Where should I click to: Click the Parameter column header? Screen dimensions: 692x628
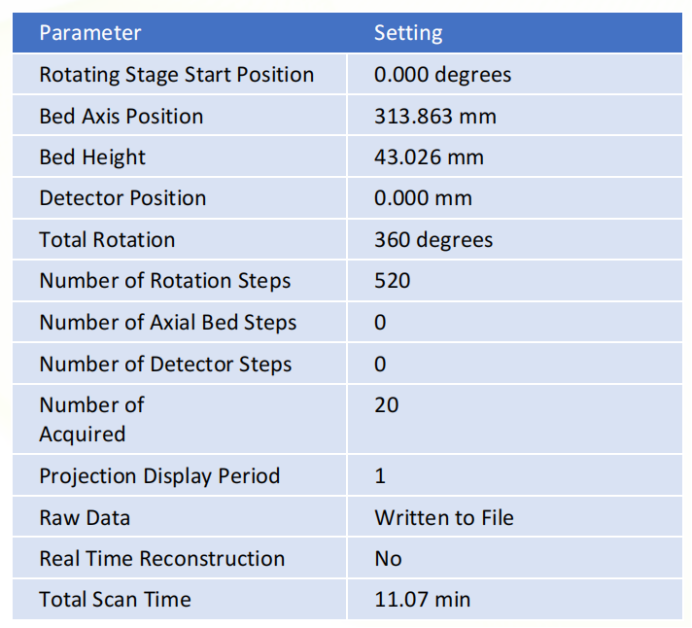point(90,33)
